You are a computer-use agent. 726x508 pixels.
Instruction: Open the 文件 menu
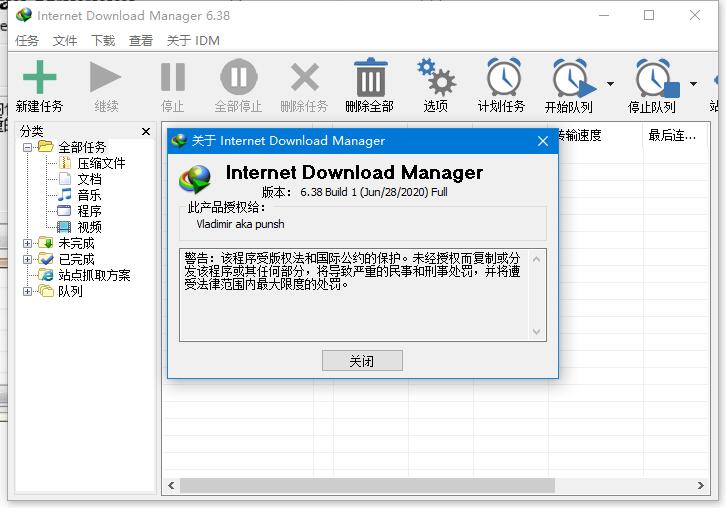click(65, 41)
